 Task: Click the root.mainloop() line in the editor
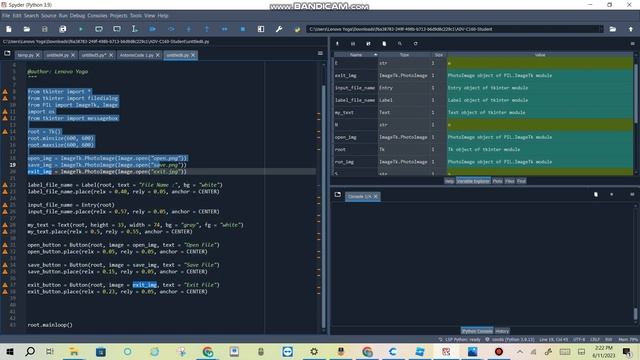coord(50,325)
